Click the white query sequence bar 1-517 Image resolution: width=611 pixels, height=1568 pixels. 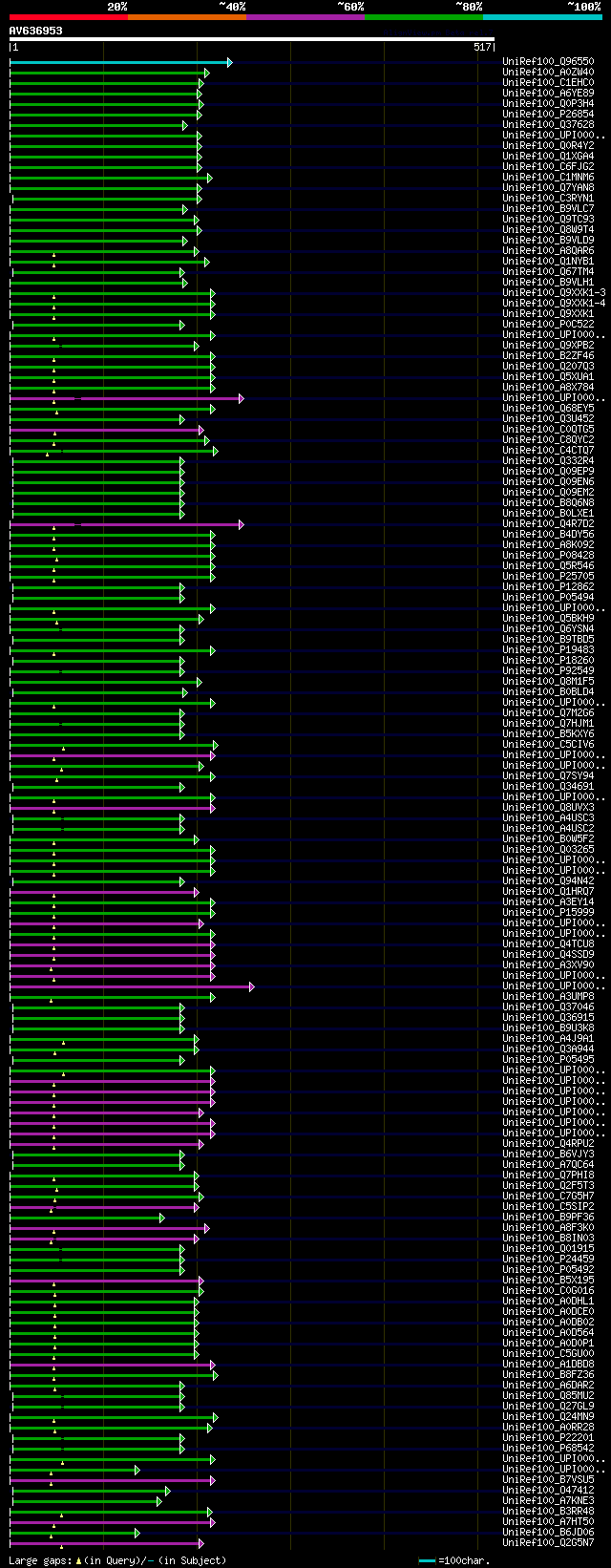tap(251, 39)
